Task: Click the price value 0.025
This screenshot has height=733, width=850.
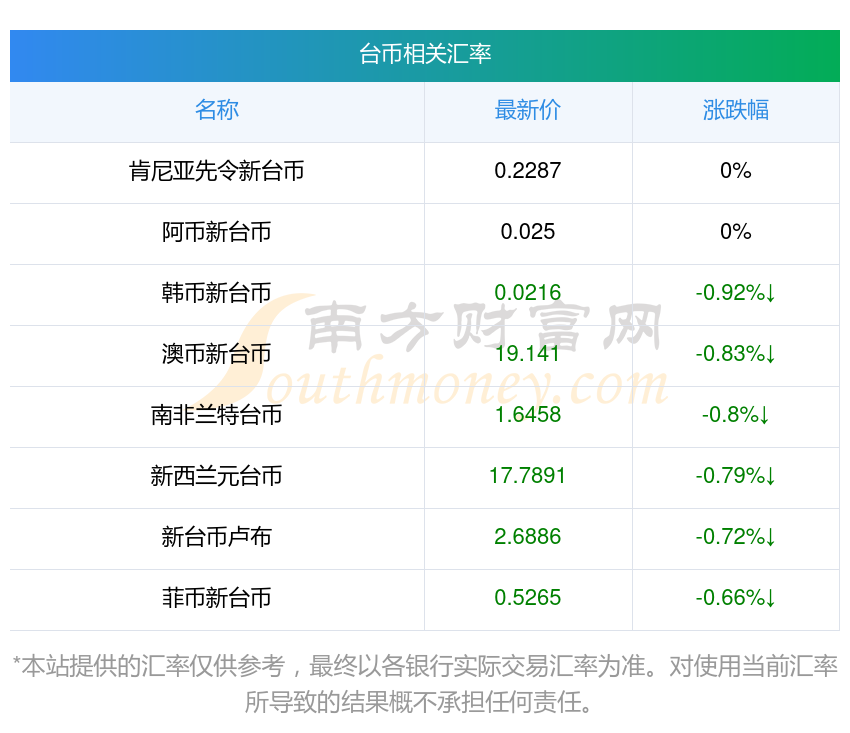Action: tap(527, 232)
